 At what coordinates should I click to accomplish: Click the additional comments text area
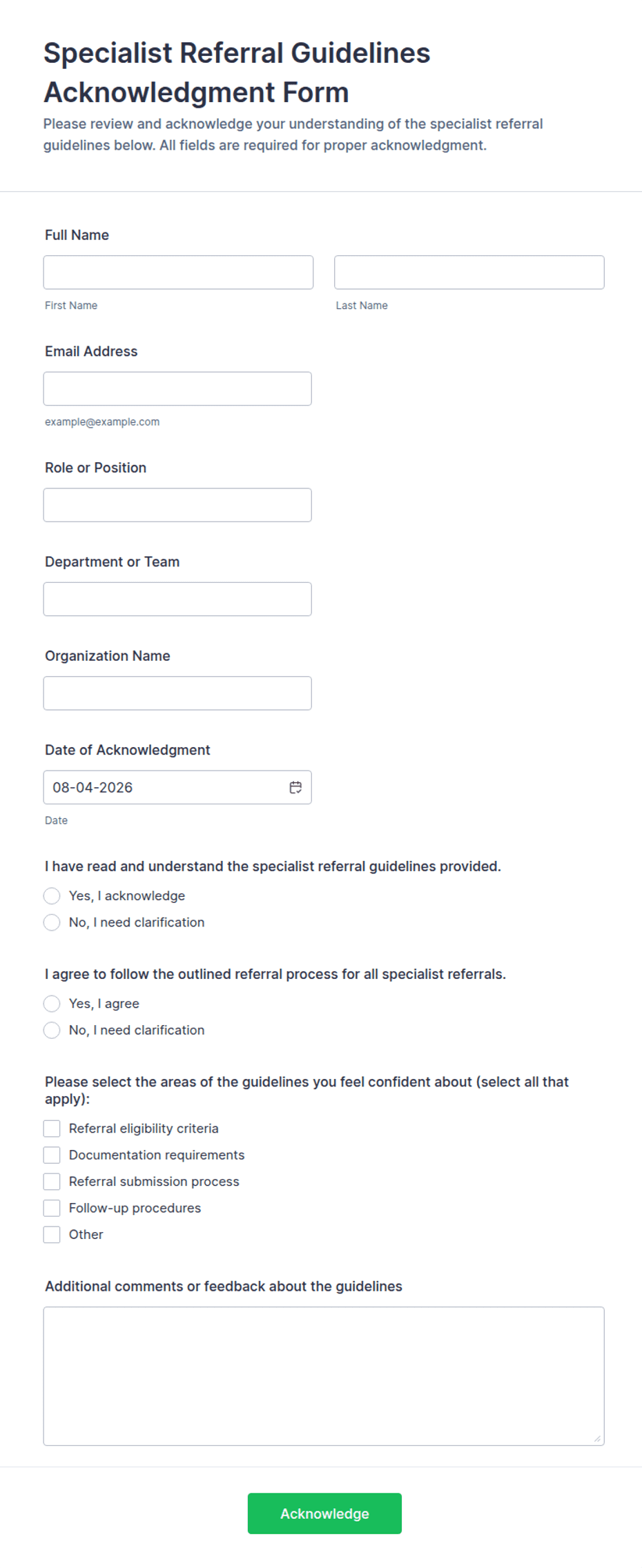(324, 1376)
